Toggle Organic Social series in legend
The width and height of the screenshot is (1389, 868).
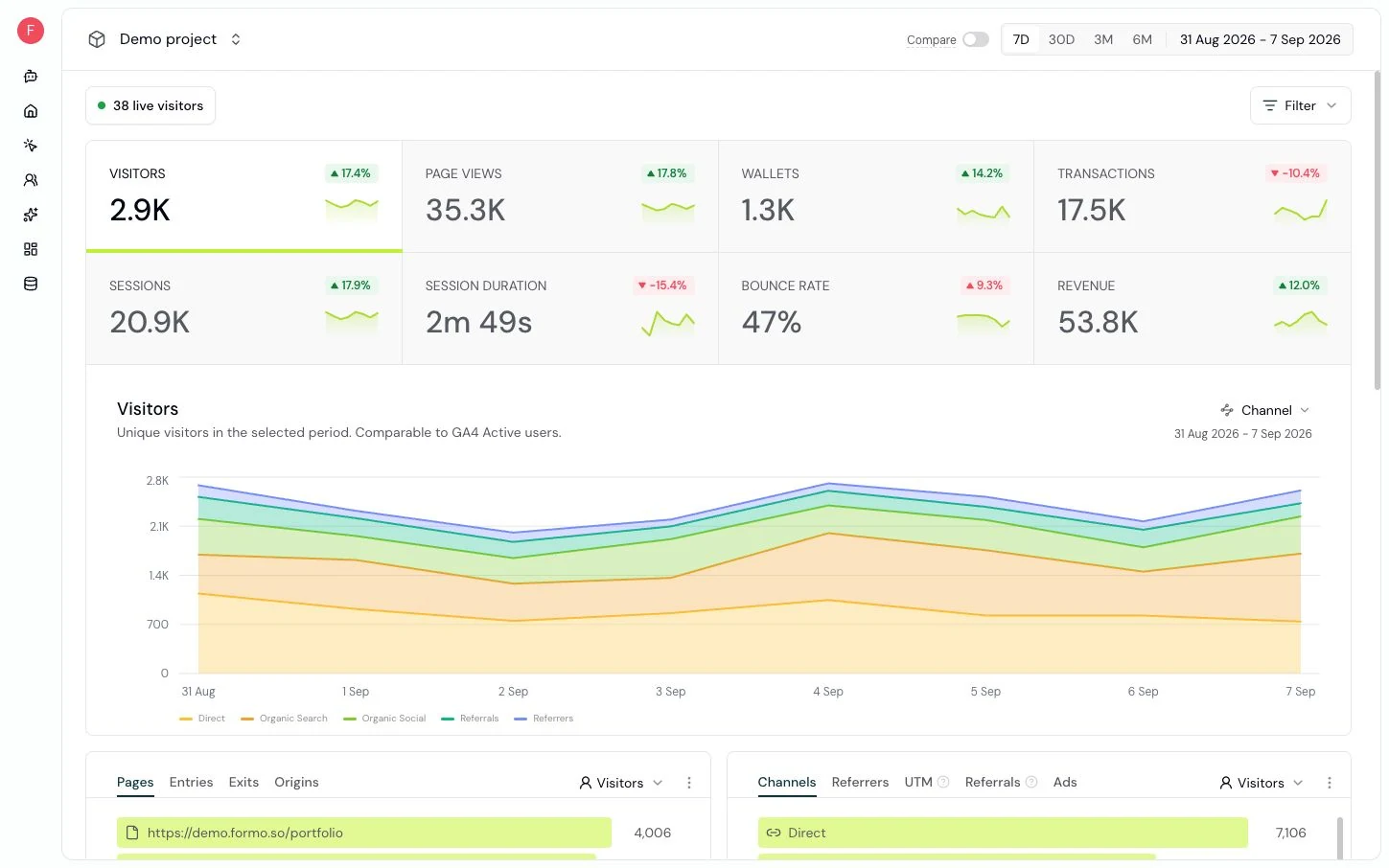pyautogui.click(x=384, y=719)
